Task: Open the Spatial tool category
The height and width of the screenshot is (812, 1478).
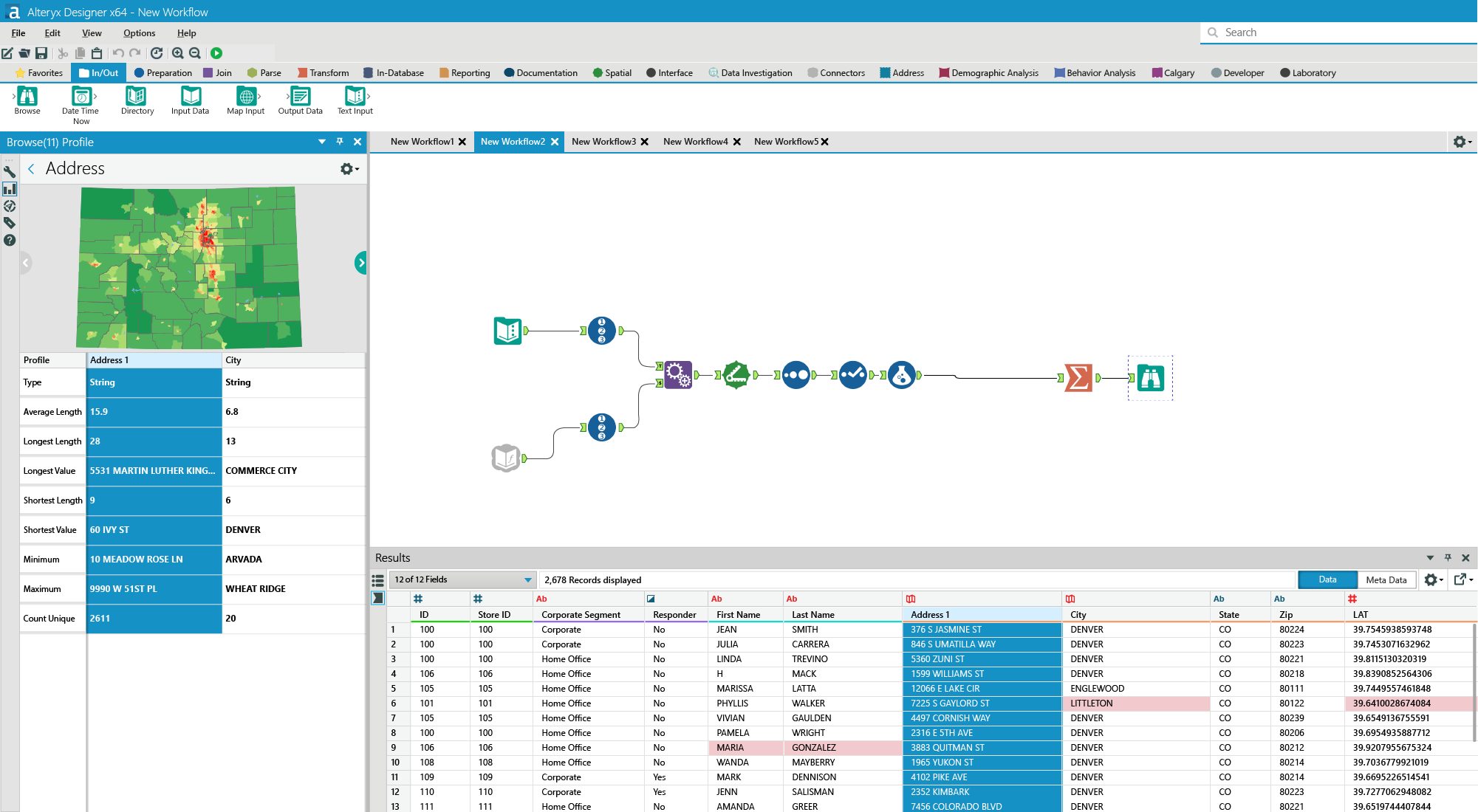Action: 612,73
